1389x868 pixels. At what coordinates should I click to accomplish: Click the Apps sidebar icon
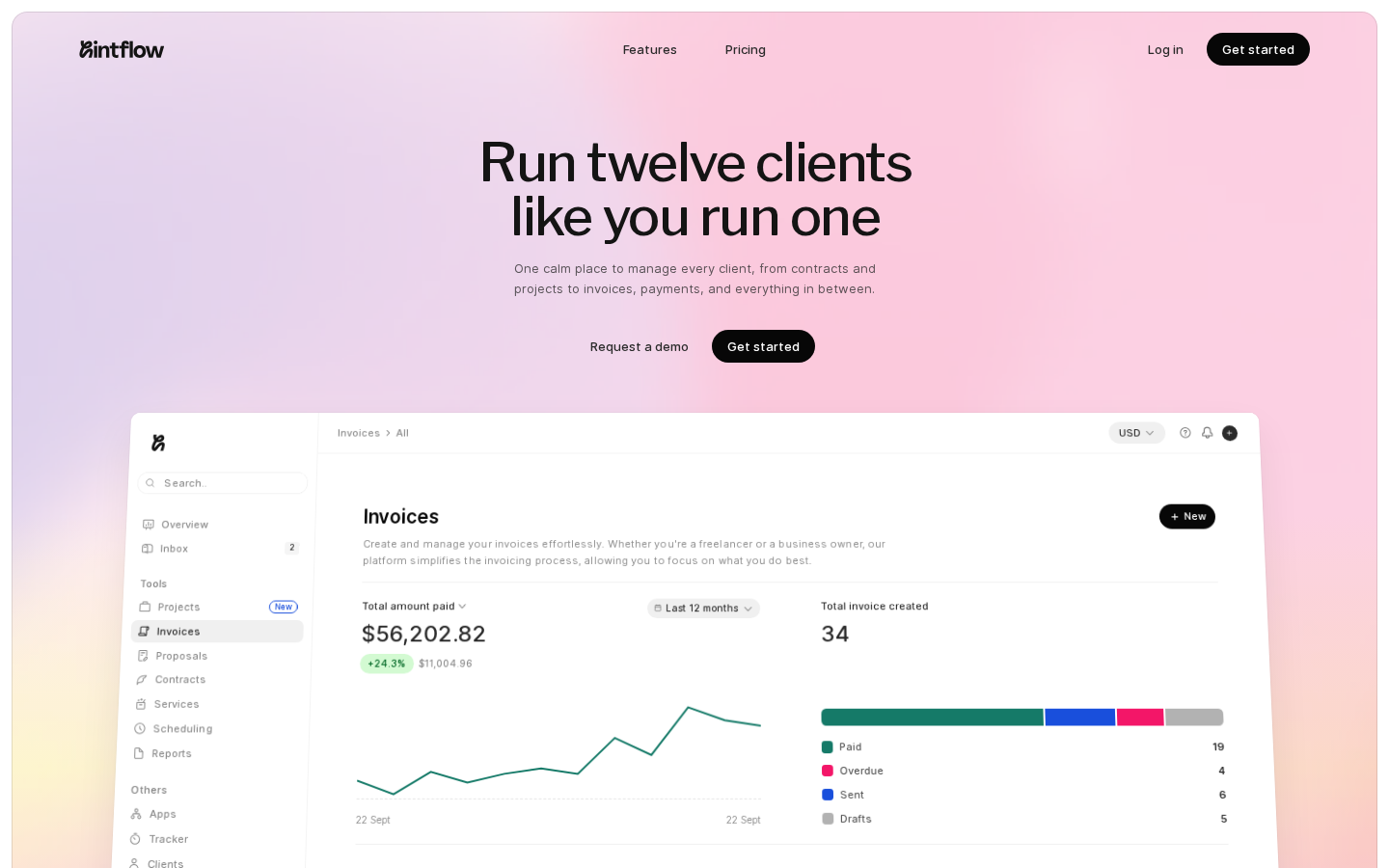(136, 814)
